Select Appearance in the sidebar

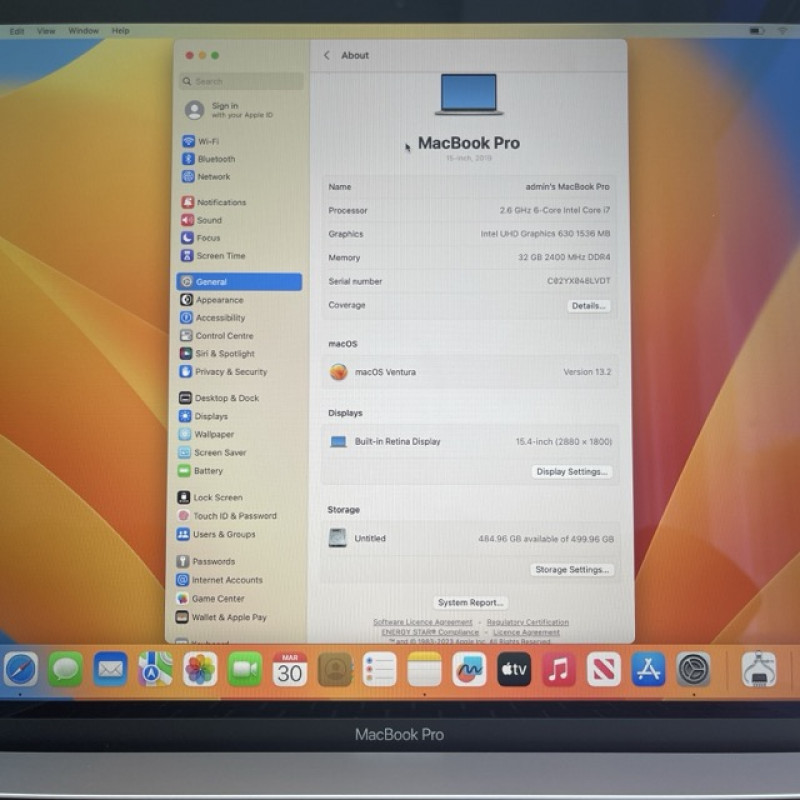coord(211,300)
